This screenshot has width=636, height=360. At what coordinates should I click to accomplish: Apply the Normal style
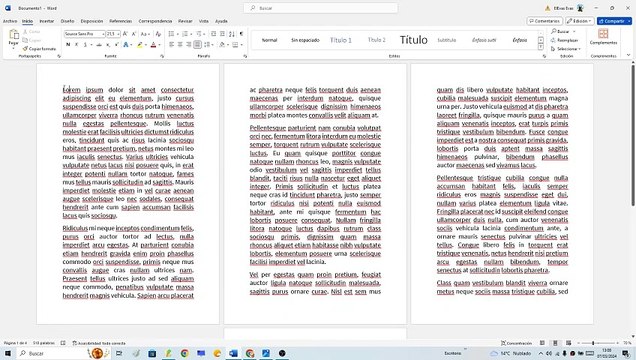(x=269, y=40)
